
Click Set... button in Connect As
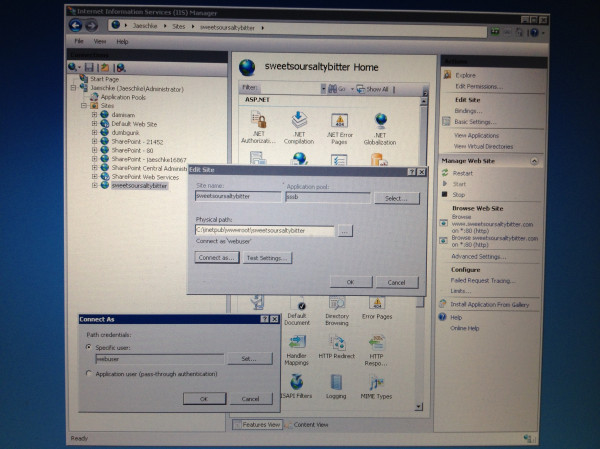coord(249,359)
